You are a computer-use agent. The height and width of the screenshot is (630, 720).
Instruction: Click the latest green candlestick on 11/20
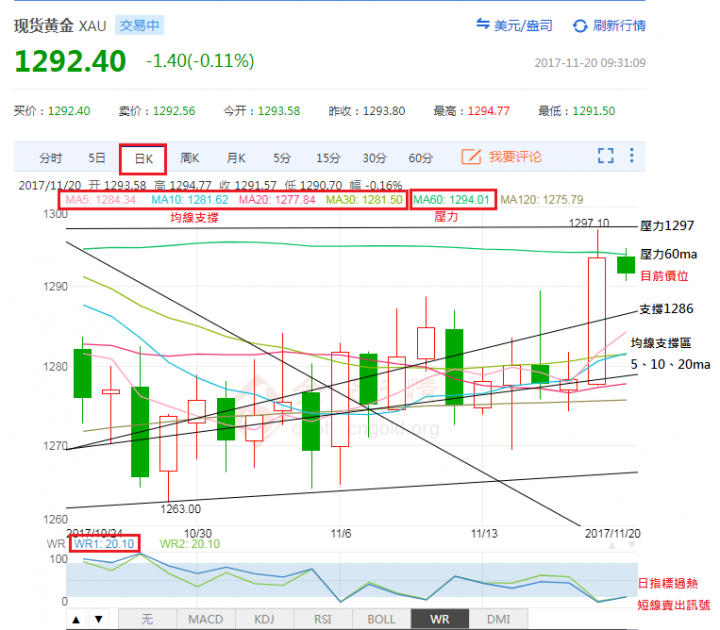tap(626, 265)
